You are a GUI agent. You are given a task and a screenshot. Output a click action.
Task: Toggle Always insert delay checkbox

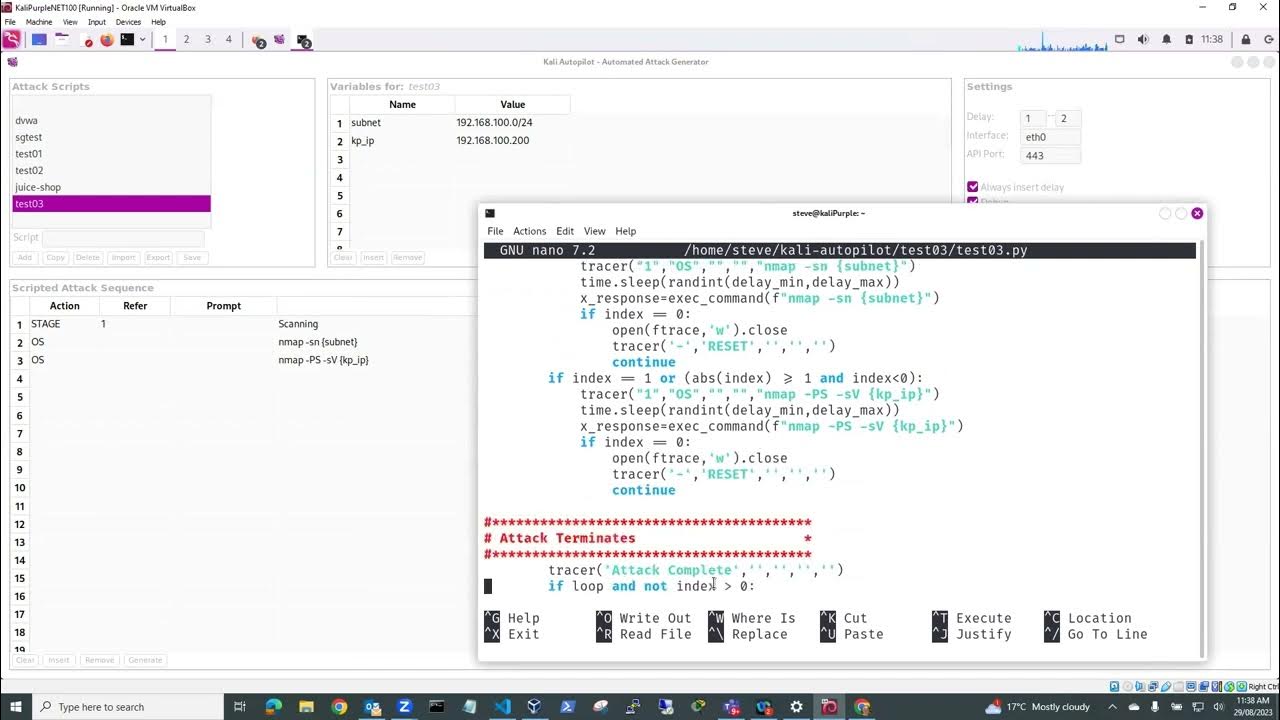(x=972, y=187)
